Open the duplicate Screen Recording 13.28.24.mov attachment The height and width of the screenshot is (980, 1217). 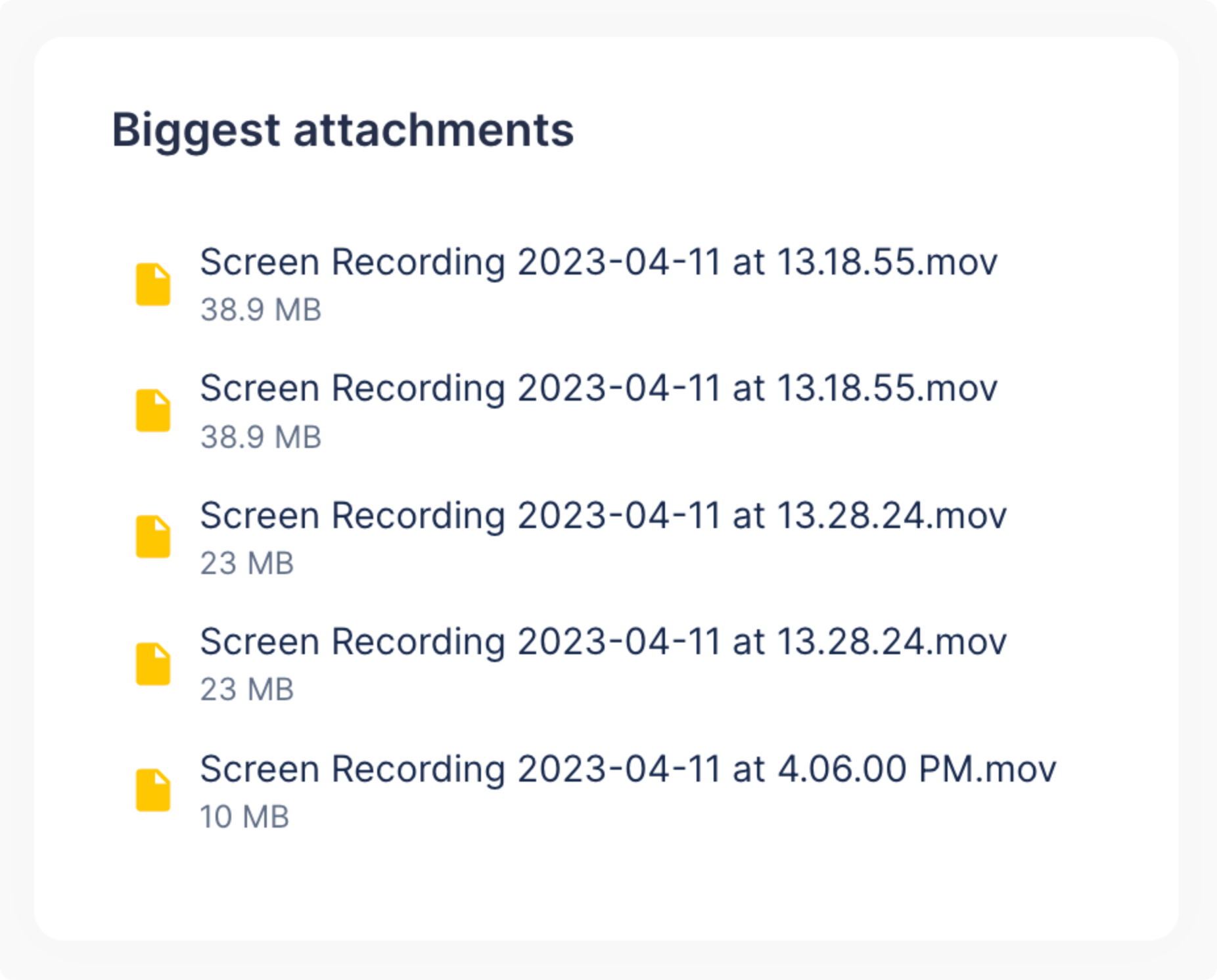tap(603, 641)
